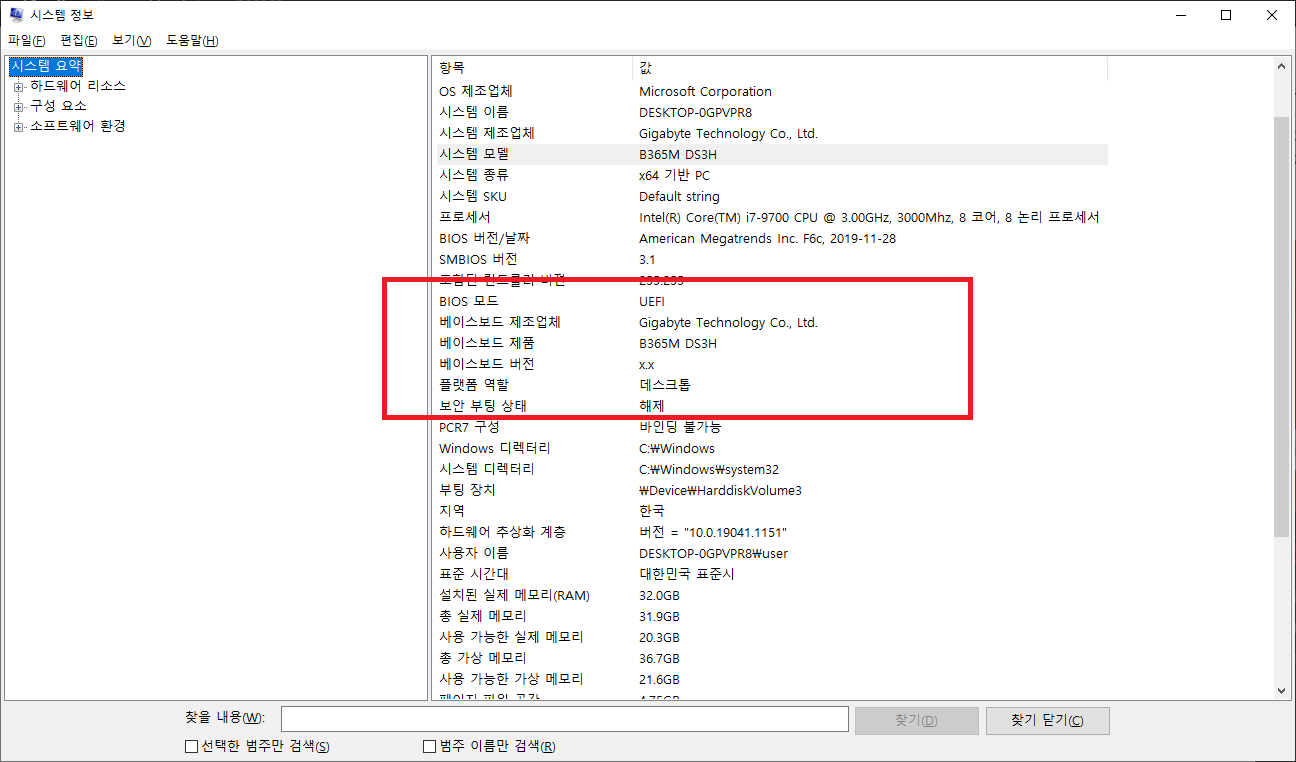Click the 항목 column header

click(533, 68)
